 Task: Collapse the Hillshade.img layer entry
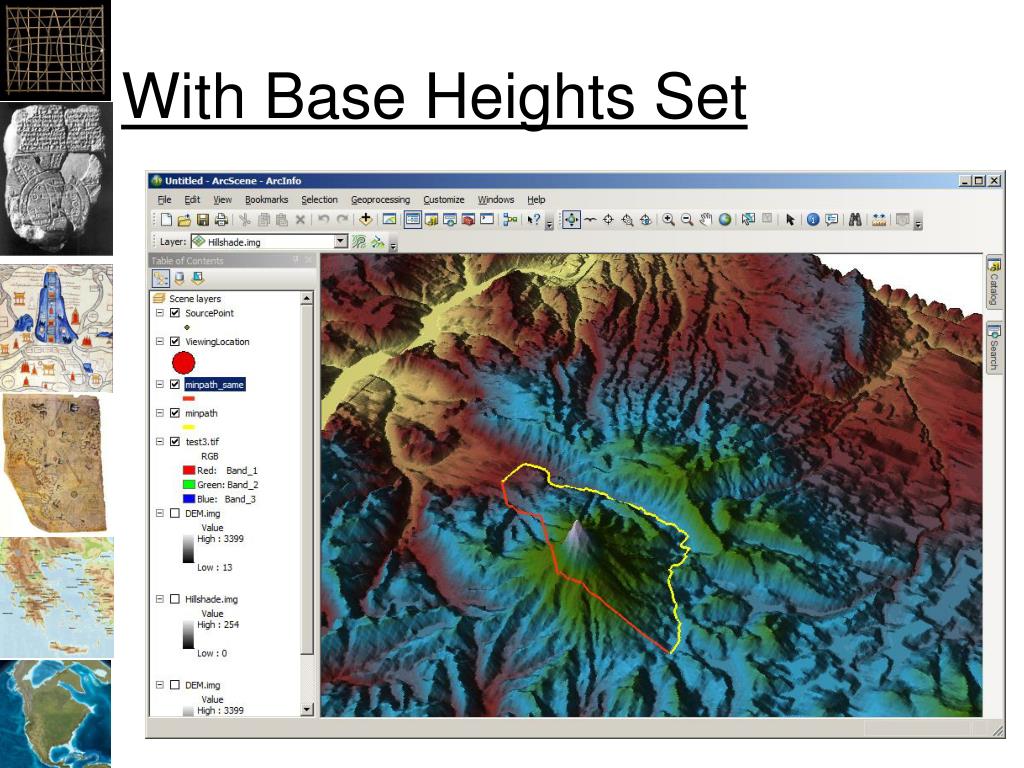(x=159, y=599)
